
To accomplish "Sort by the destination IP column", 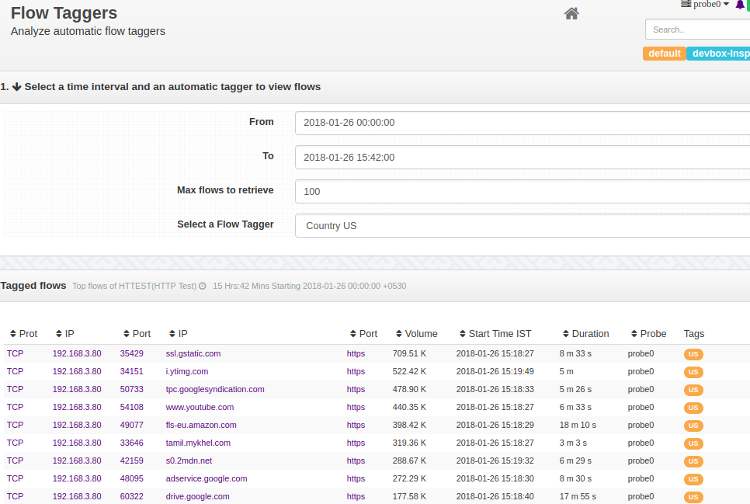I will pyautogui.click(x=178, y=334).
